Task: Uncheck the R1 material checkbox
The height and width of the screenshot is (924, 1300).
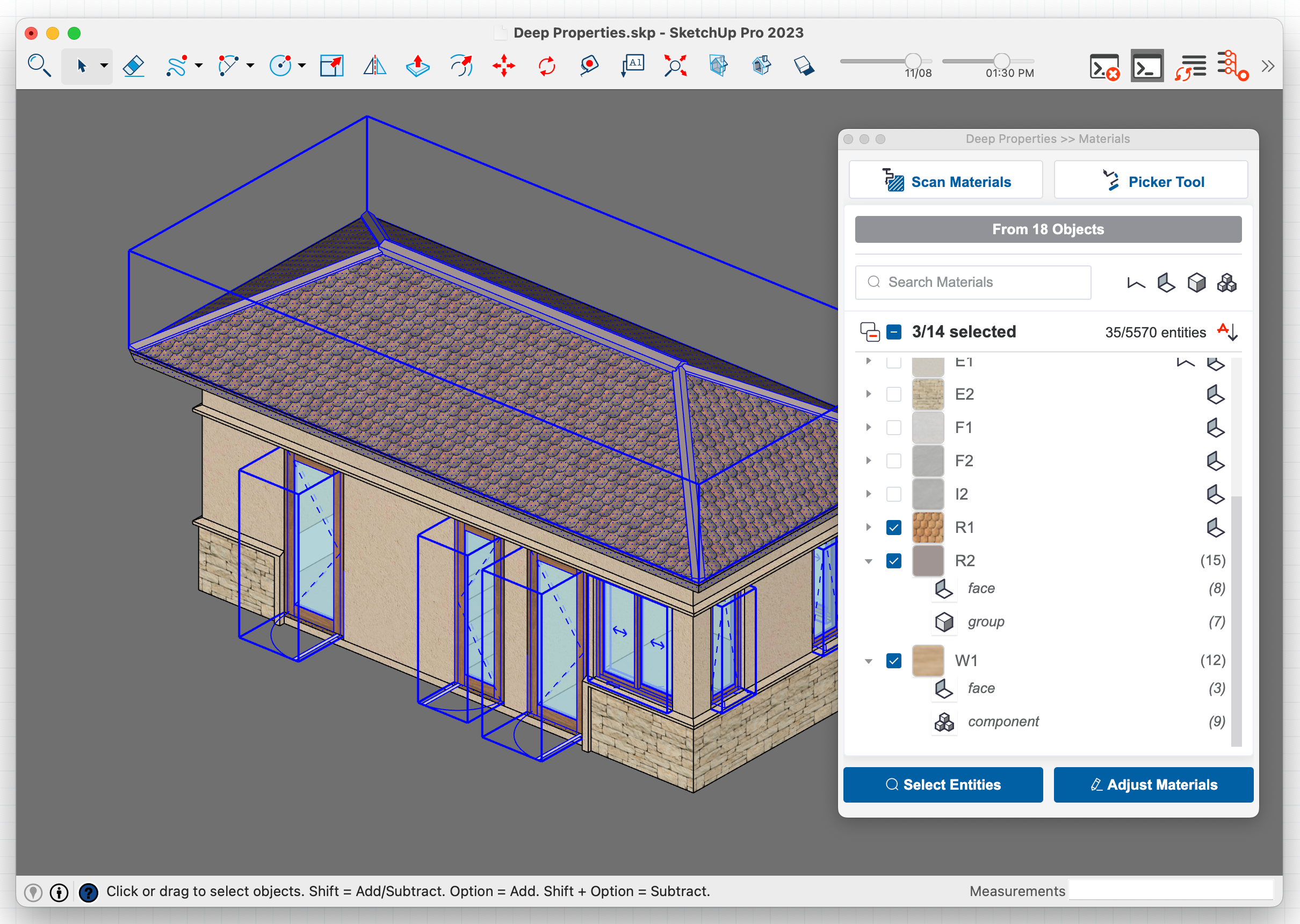Action: [893, 528]
